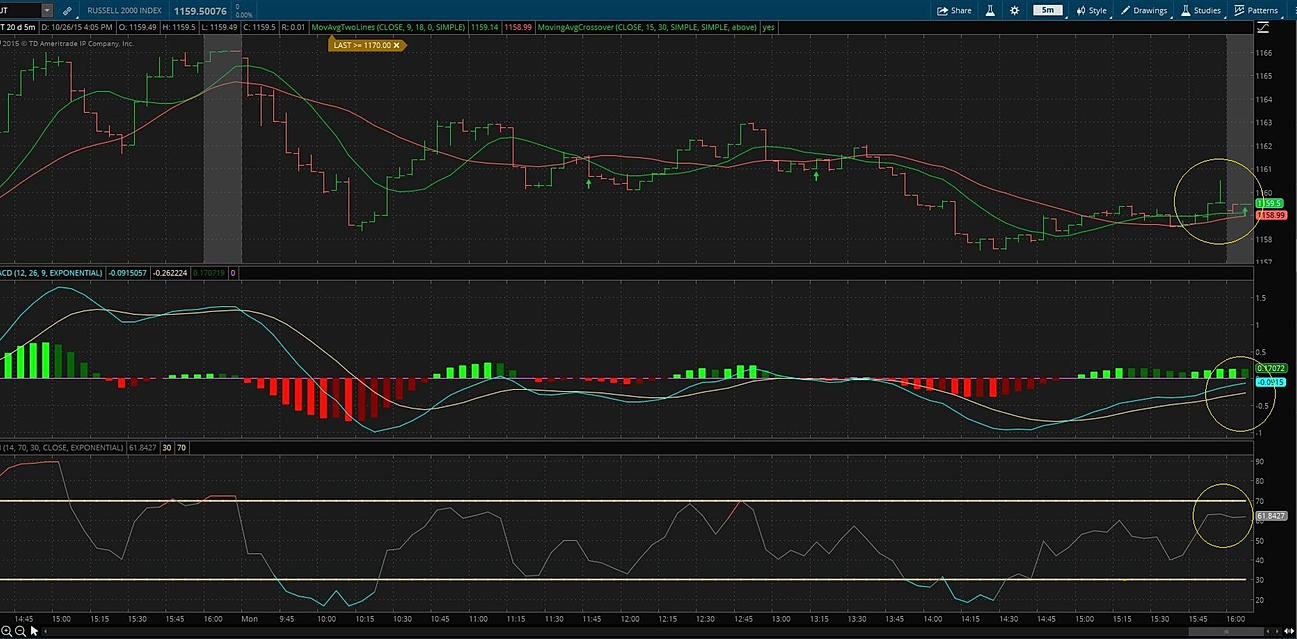This screenshot has height=639, width=1297.
Task: Click the zoom out magnifier icon
Action: point(20,630)
